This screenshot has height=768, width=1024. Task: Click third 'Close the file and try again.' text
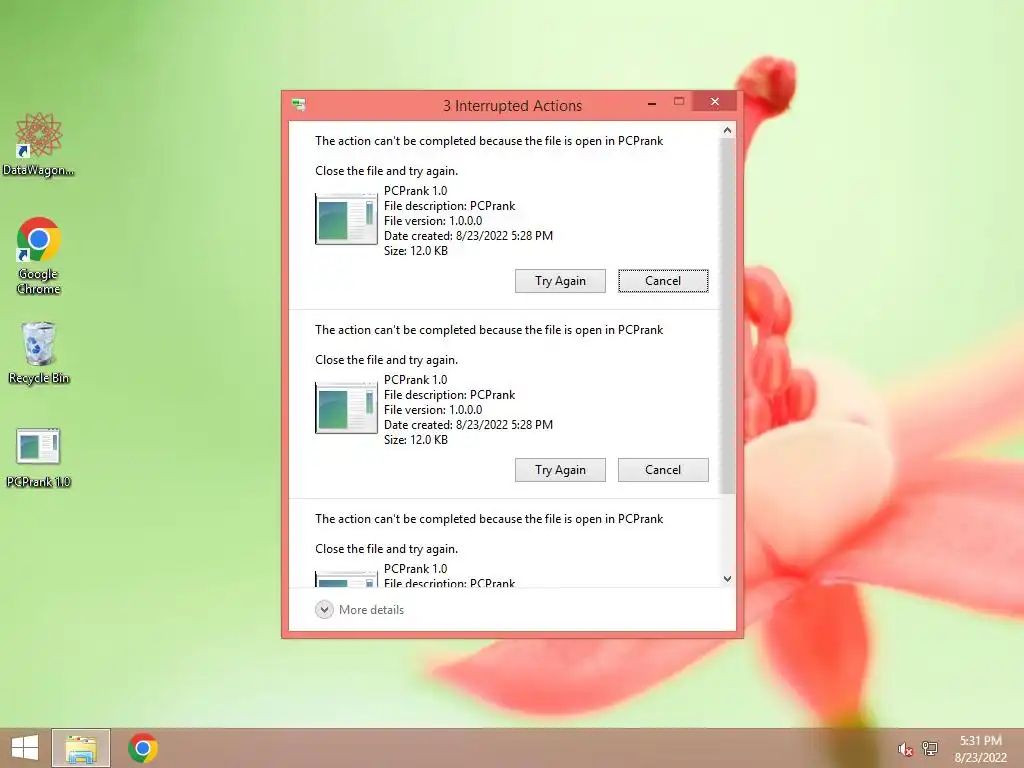[x=387, y=549]
